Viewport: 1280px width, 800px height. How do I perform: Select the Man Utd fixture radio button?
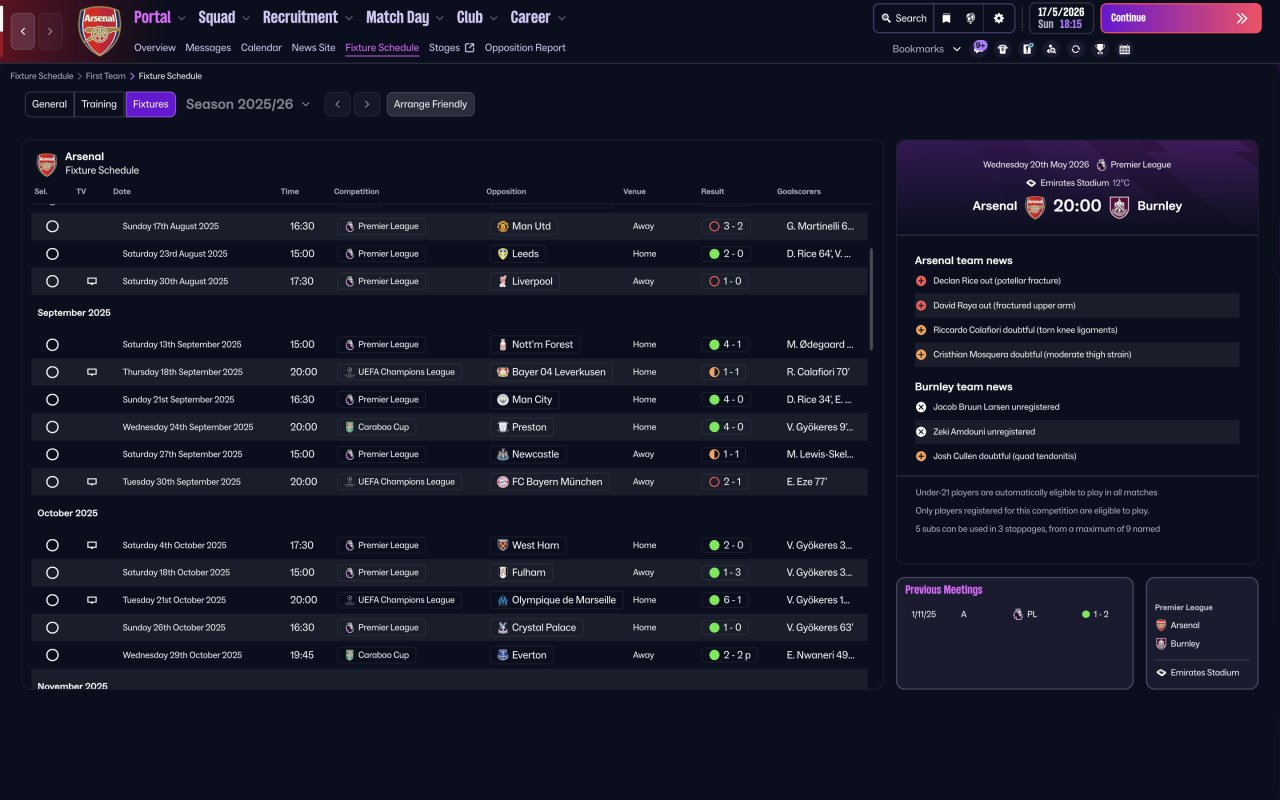point(52,227)
